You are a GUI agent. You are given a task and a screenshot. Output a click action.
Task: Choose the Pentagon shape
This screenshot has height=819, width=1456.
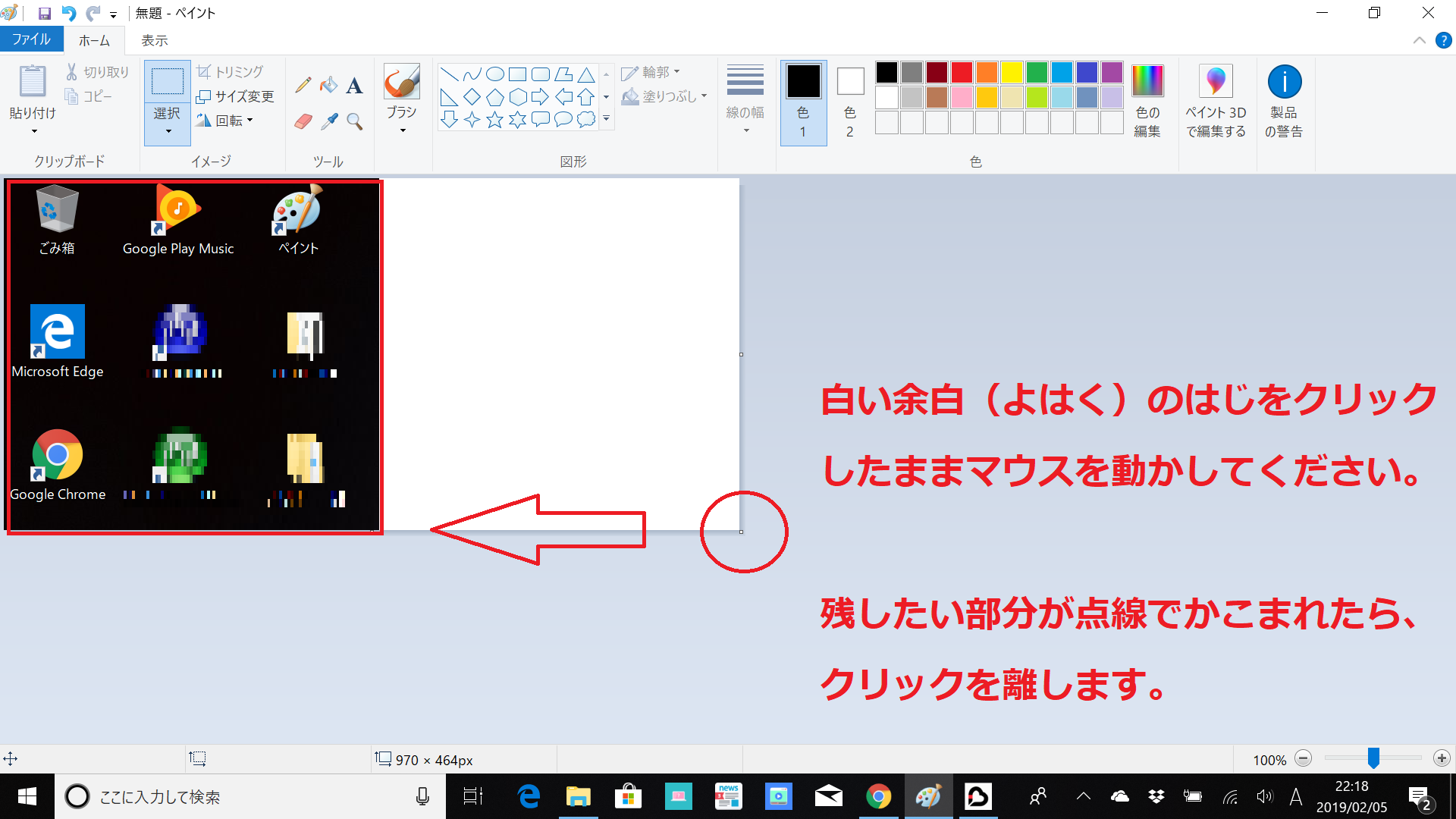[495, 97]
